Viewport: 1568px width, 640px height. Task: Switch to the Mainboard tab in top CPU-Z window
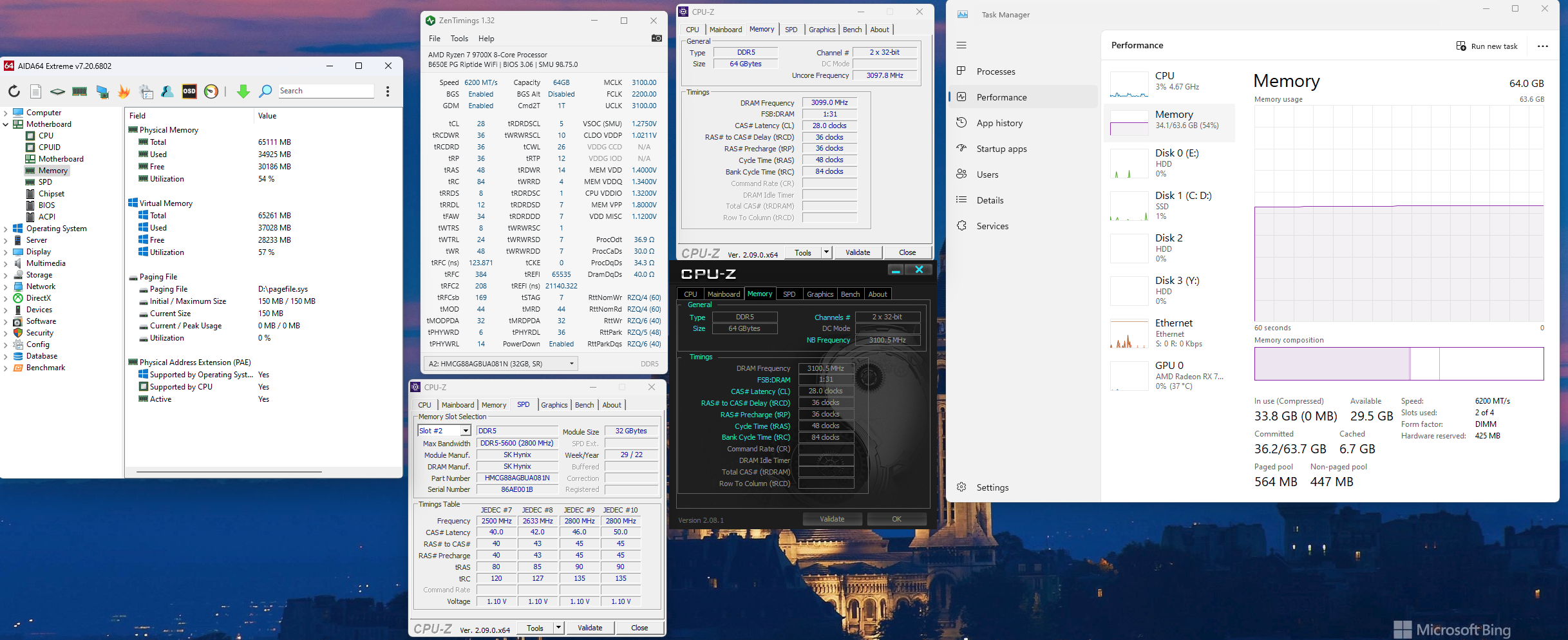tap(726, 30)
